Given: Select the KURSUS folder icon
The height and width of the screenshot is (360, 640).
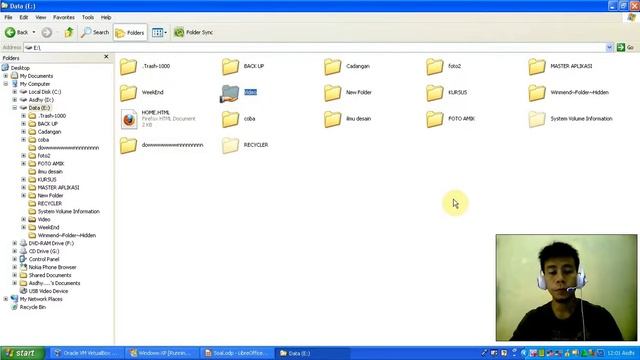Looking at the screenshot, I should tap(434, 93).
